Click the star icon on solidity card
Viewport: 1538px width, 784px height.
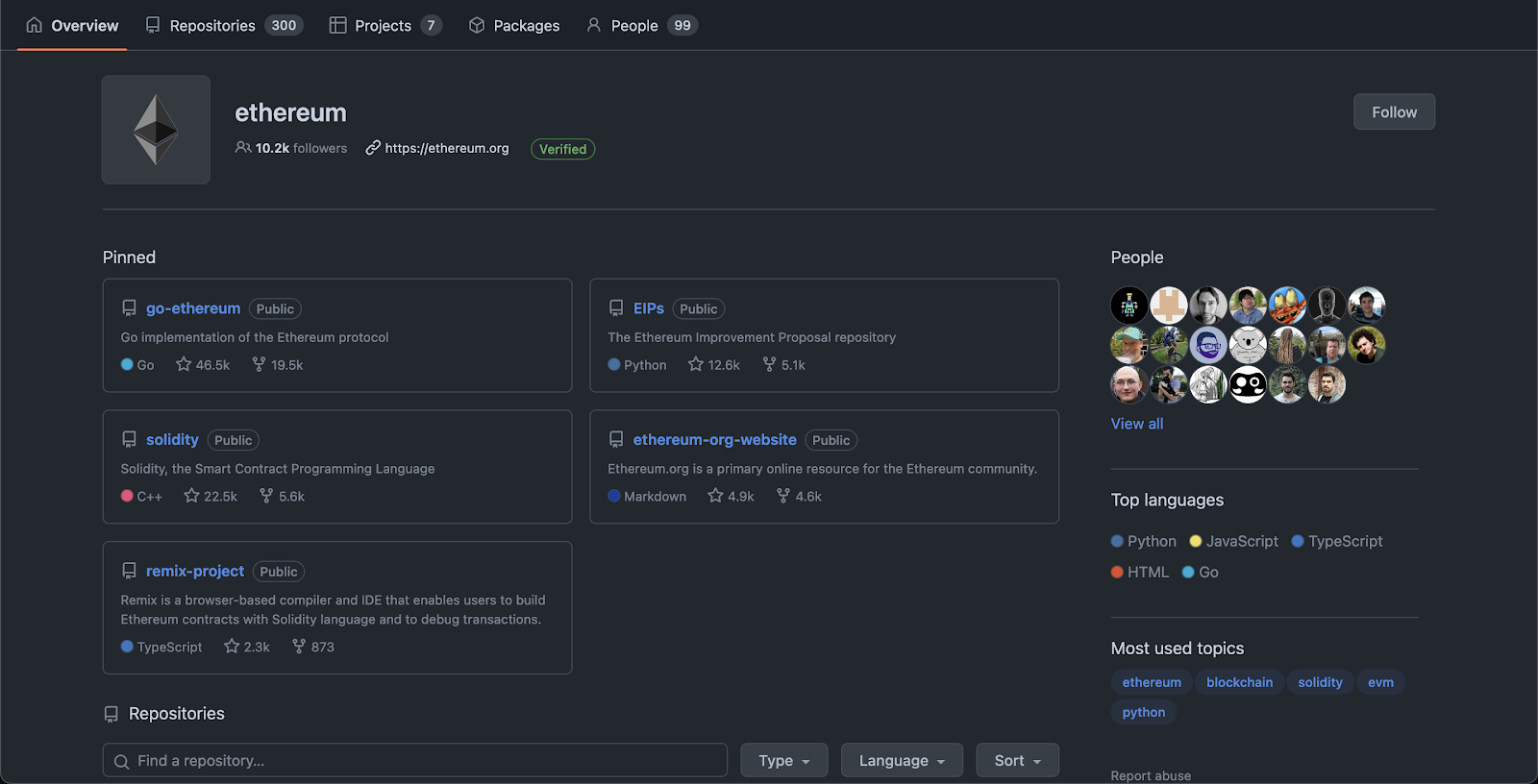click(191, 496)
